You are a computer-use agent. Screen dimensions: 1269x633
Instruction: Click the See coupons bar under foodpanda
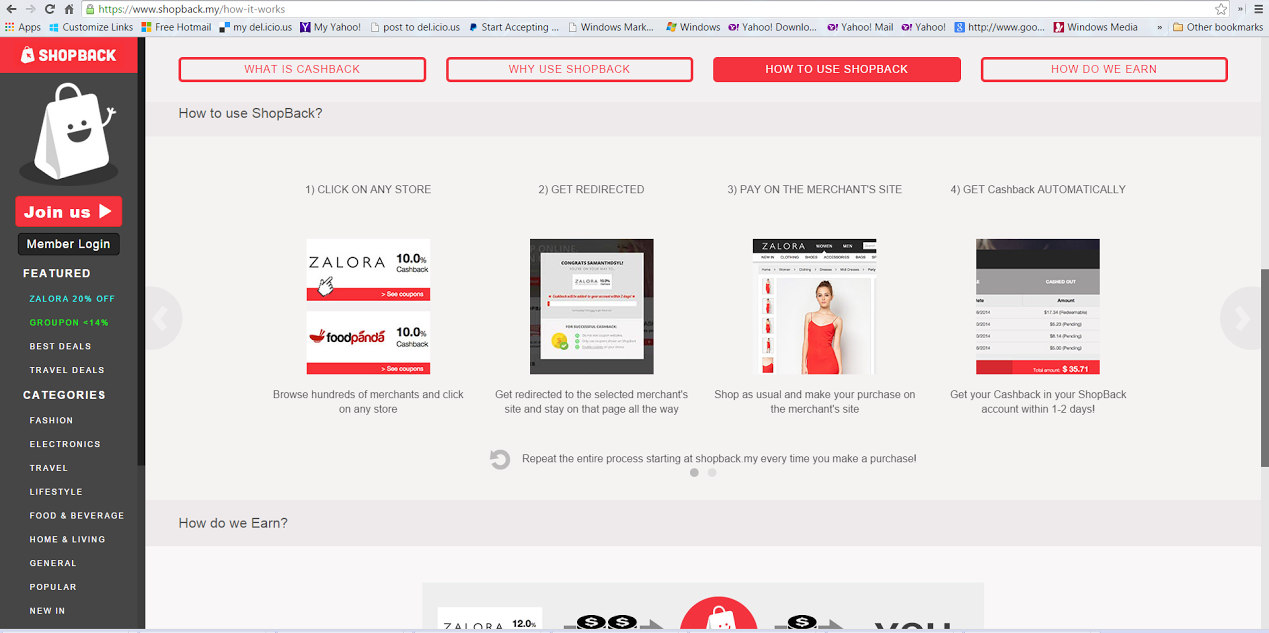point(368,368)
